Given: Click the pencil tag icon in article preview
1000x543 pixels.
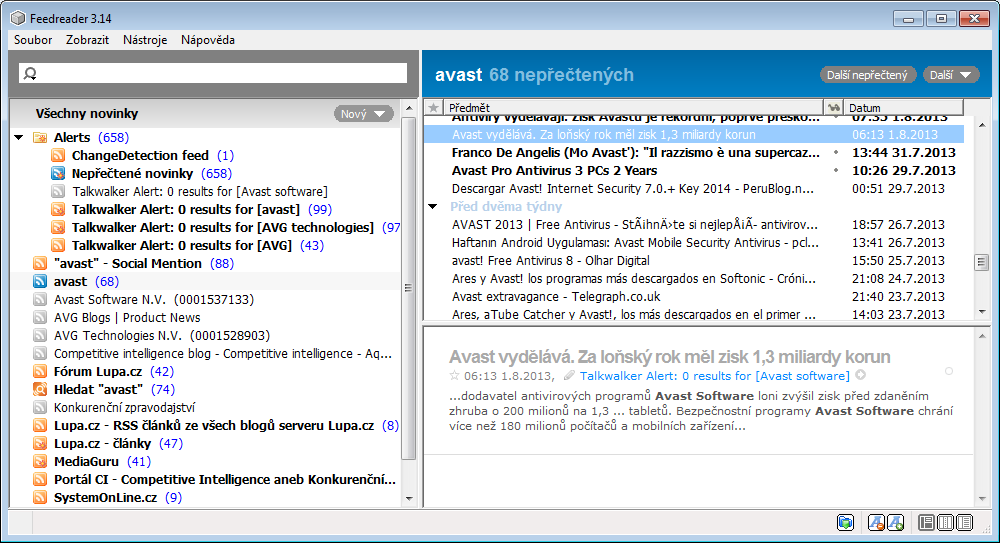Looking at the screenshot, I should click(569, 375).
